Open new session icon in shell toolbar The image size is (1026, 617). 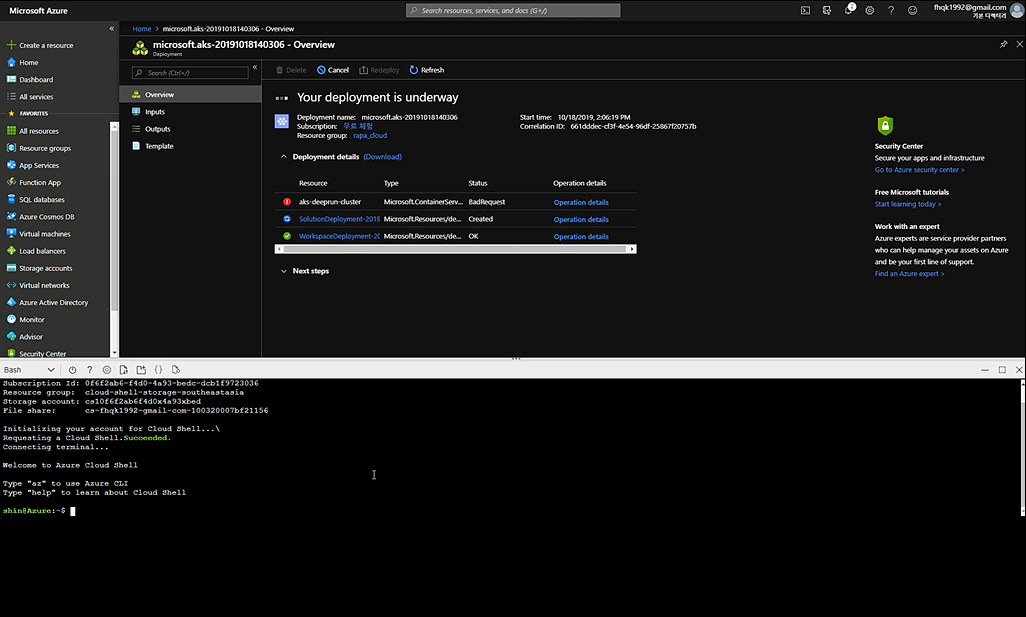[x=141, y=370]
